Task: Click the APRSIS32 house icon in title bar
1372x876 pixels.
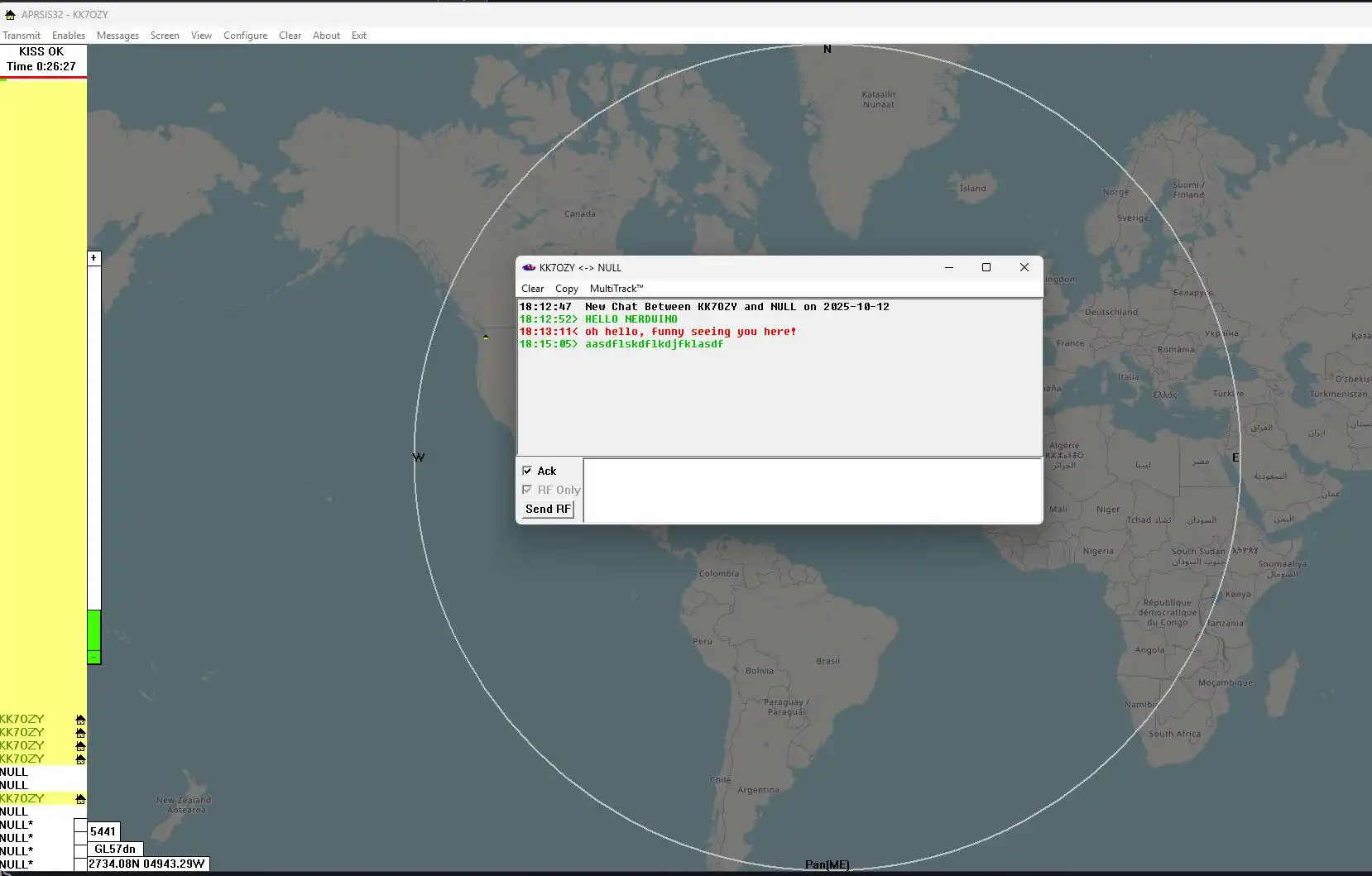Action: click(x=10, y=15)
